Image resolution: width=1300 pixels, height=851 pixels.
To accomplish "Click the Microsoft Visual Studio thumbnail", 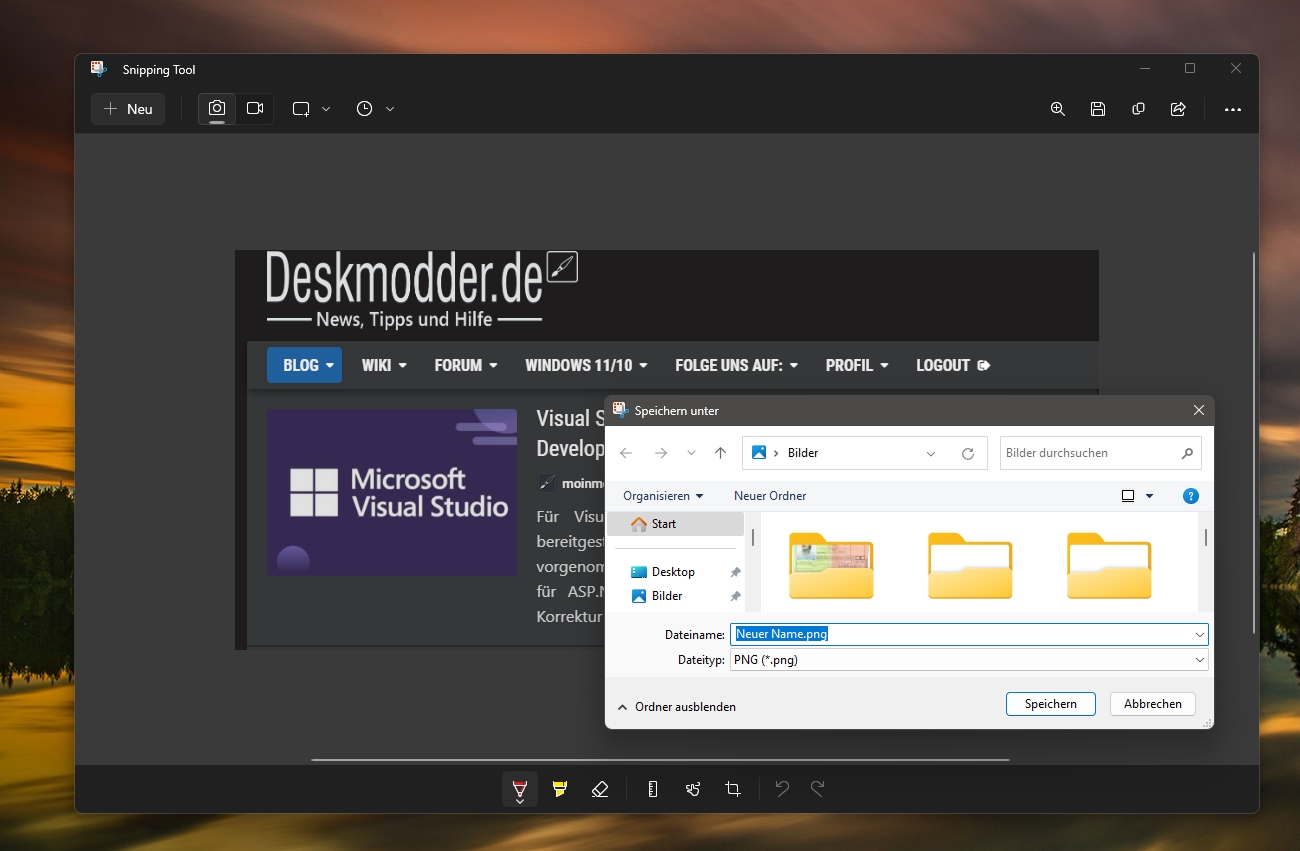I will pyautogui.click(x=392, y=492).
